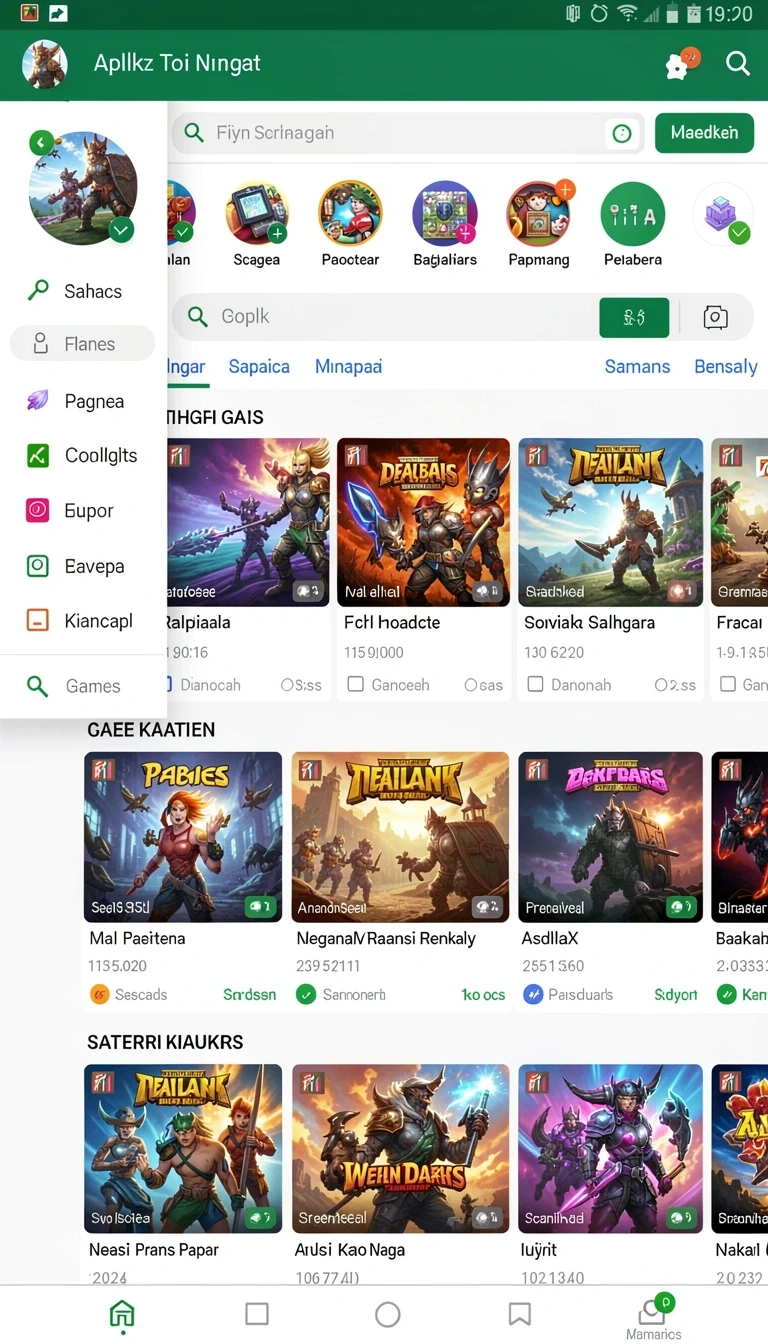Click the SATERRI KIAUKRS section heading
The width and height of the screenshot is (768, 1344).
(165, 1042)
